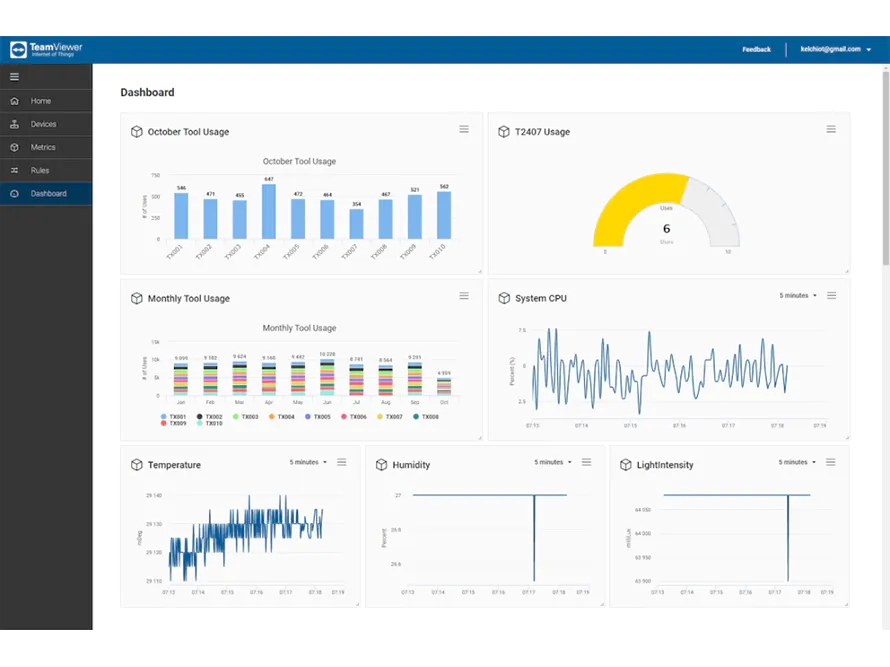Open the LightIntensity widget menu icon
Image resolution: width=890 pixels, height=667 pixels.
(x=831, y=462)
